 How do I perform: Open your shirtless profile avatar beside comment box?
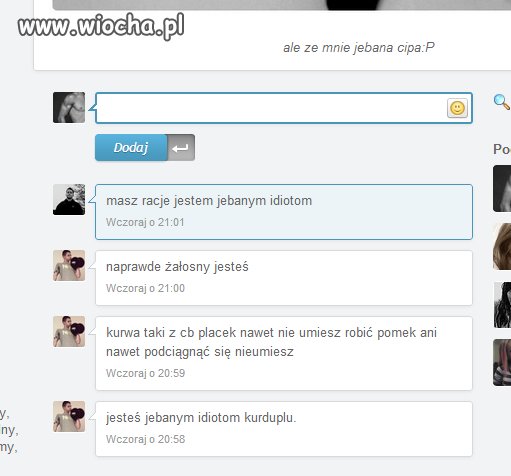click(x=69, y=108)
